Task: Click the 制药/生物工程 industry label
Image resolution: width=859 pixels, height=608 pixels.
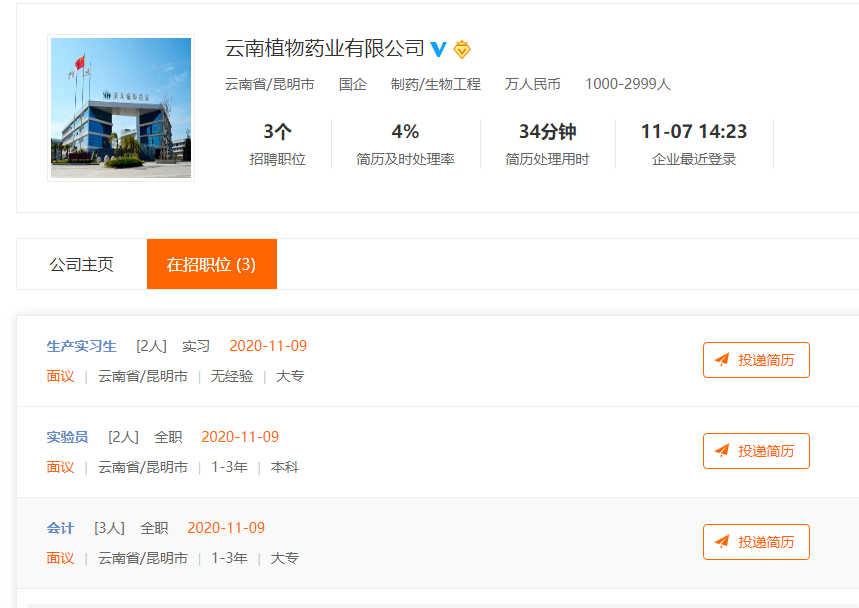Action: click(x=436, y=84)
